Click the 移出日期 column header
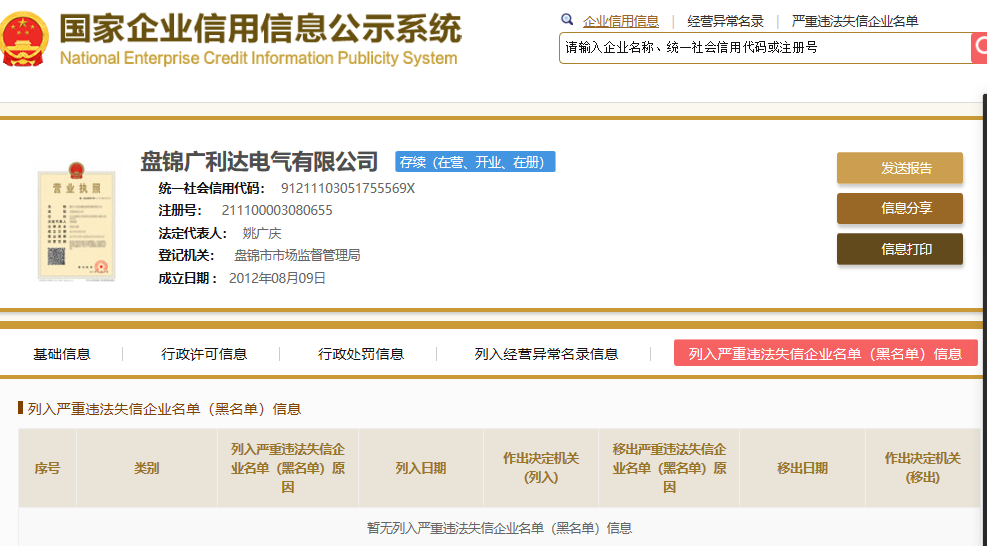The image size is (987, 546). pyautogui.click(x=803, y=468)
